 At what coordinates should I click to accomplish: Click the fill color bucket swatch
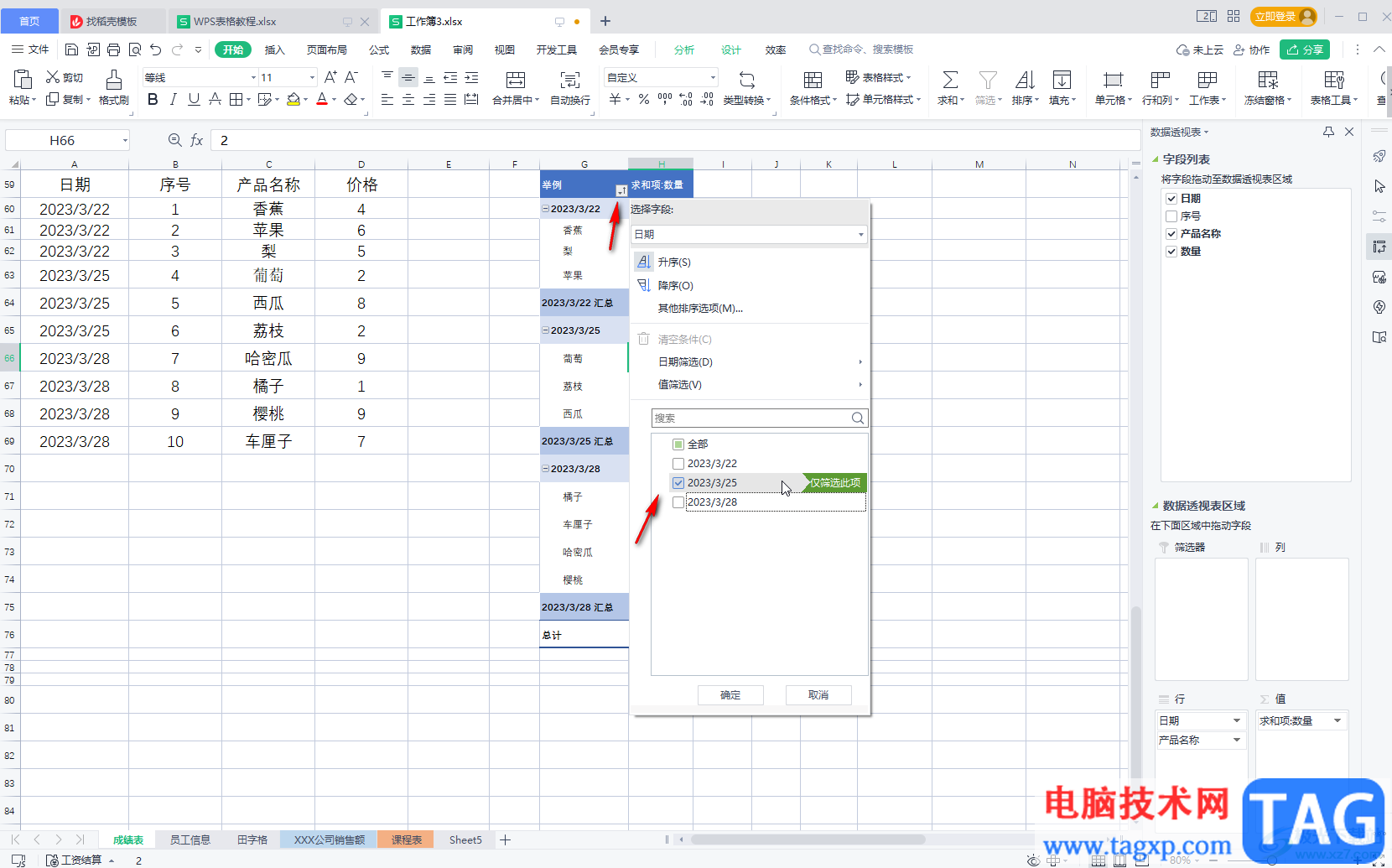tap(293, 100)
